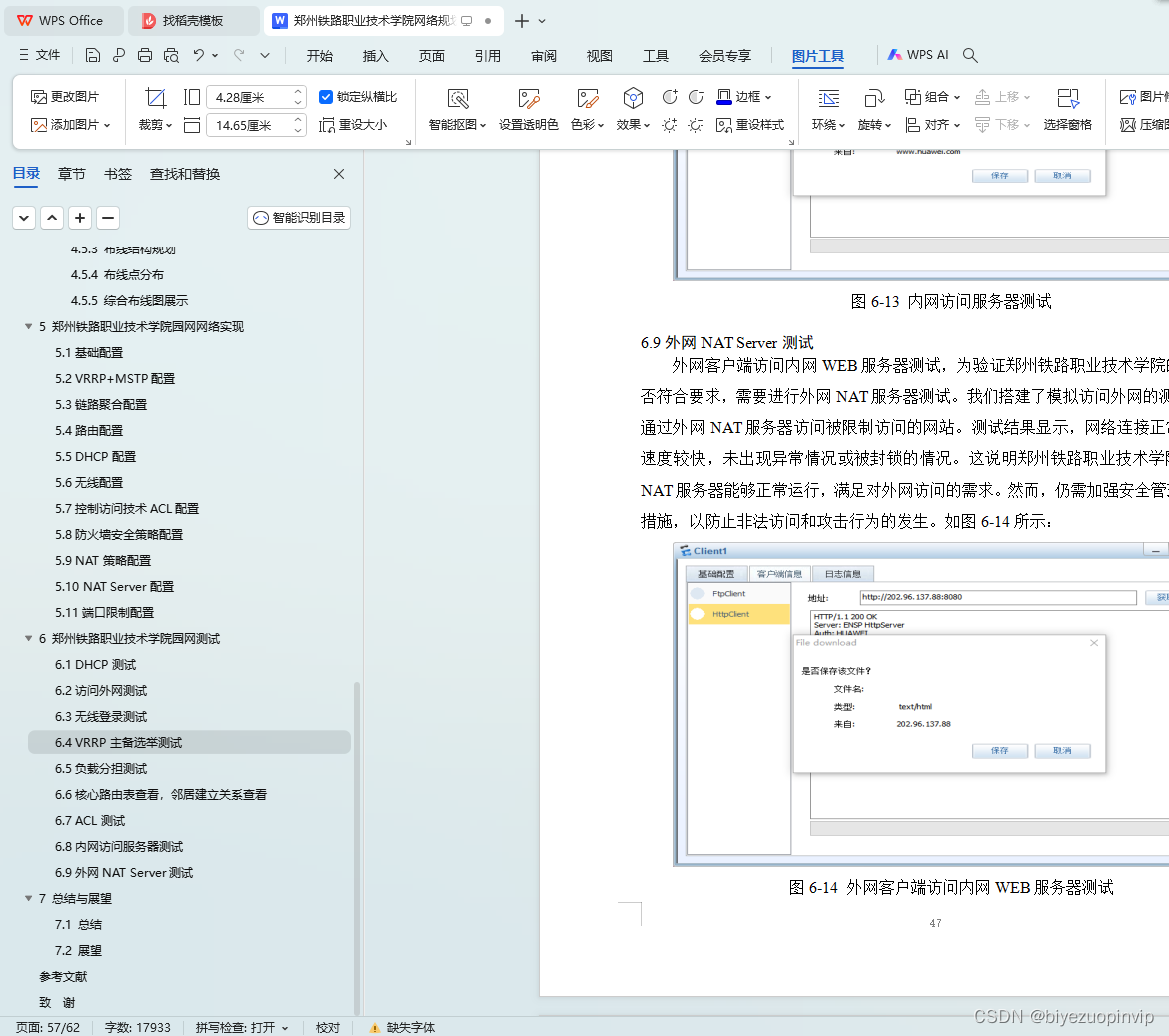Click Add Picture (添加图片) button
The image size is (1169, 1036).
70,124
